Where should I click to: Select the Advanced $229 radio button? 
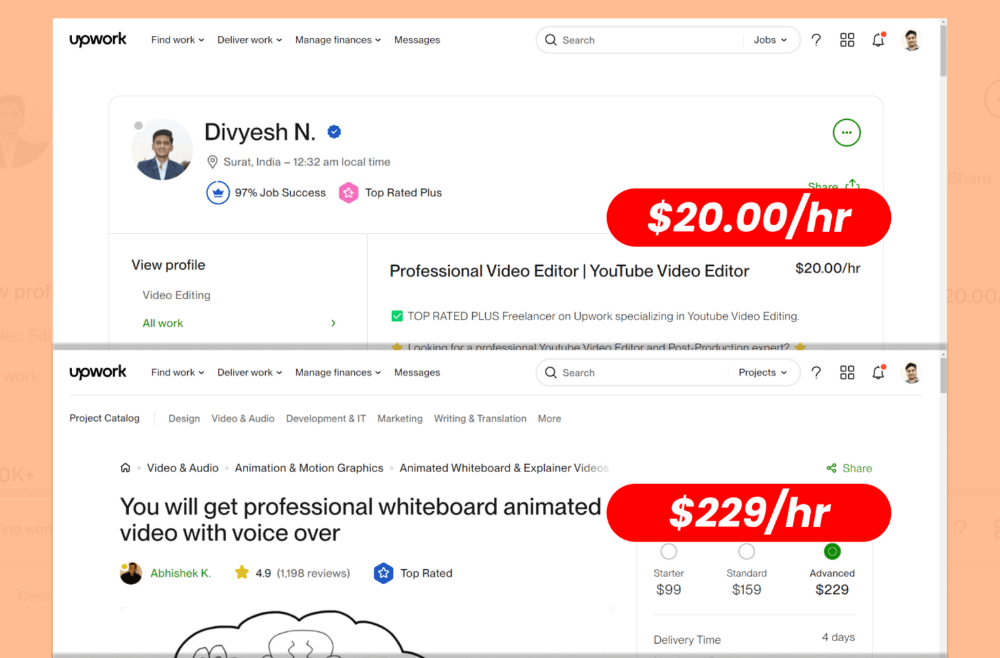pyautogui.click(x=832, y=551)
